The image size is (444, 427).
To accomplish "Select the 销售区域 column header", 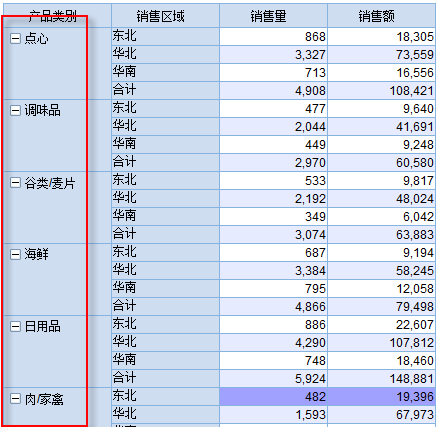I will [165, 16].
